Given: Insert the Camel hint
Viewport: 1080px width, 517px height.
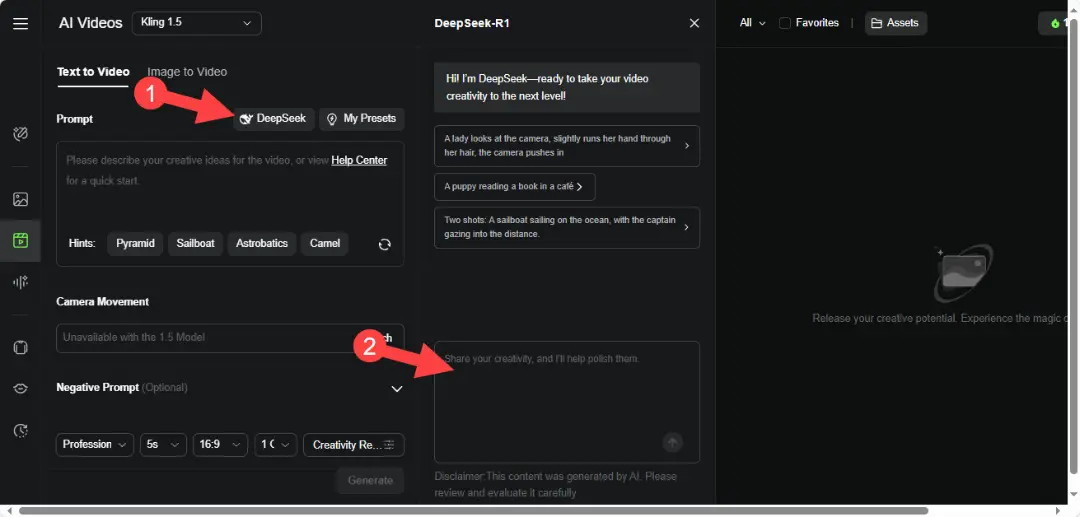Looking at the screenshot, I should 324,244.
